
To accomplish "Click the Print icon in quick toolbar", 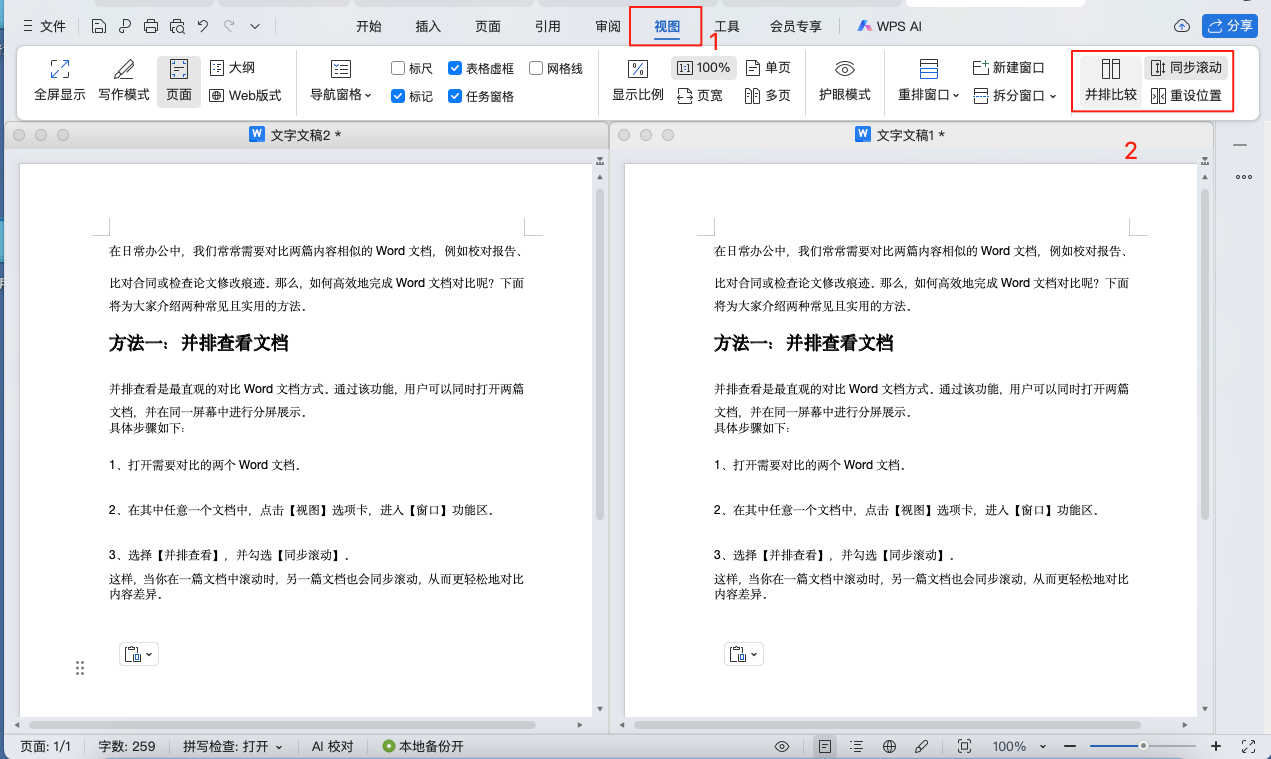I will pos(151,26).
